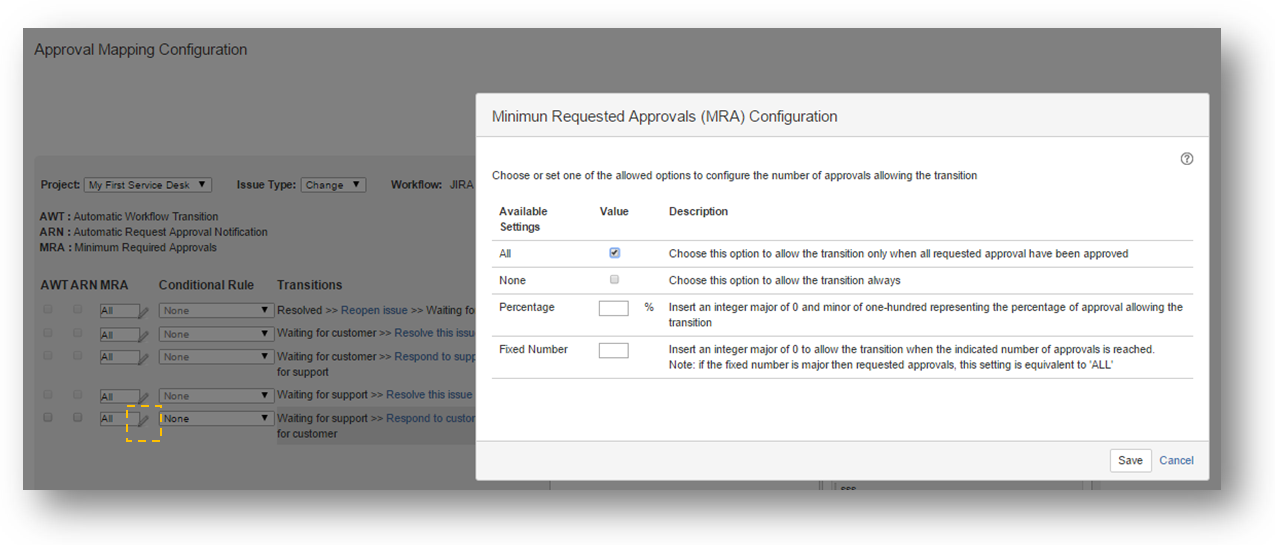This screenshot has width=1275, height=545.
Task: Expand Conditional Rule dropdown in first row
Action: tap(216, 311)
